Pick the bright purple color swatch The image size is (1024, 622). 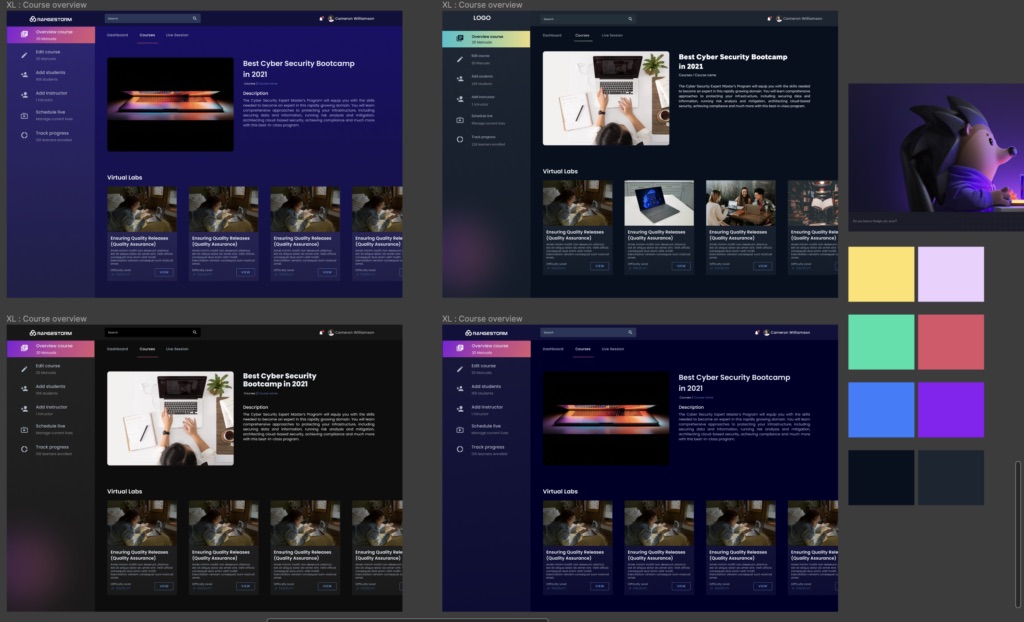point(951,410)
